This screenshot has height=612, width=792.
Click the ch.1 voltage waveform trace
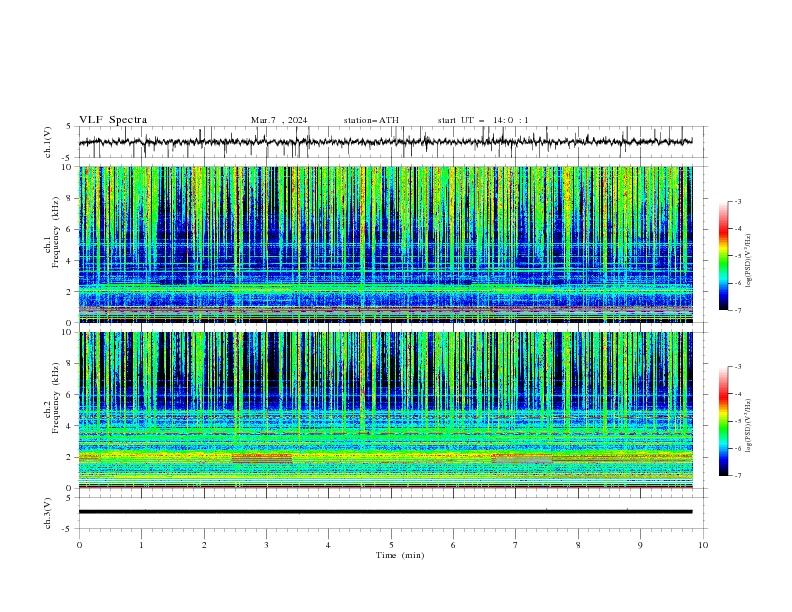tap(385, 142)
